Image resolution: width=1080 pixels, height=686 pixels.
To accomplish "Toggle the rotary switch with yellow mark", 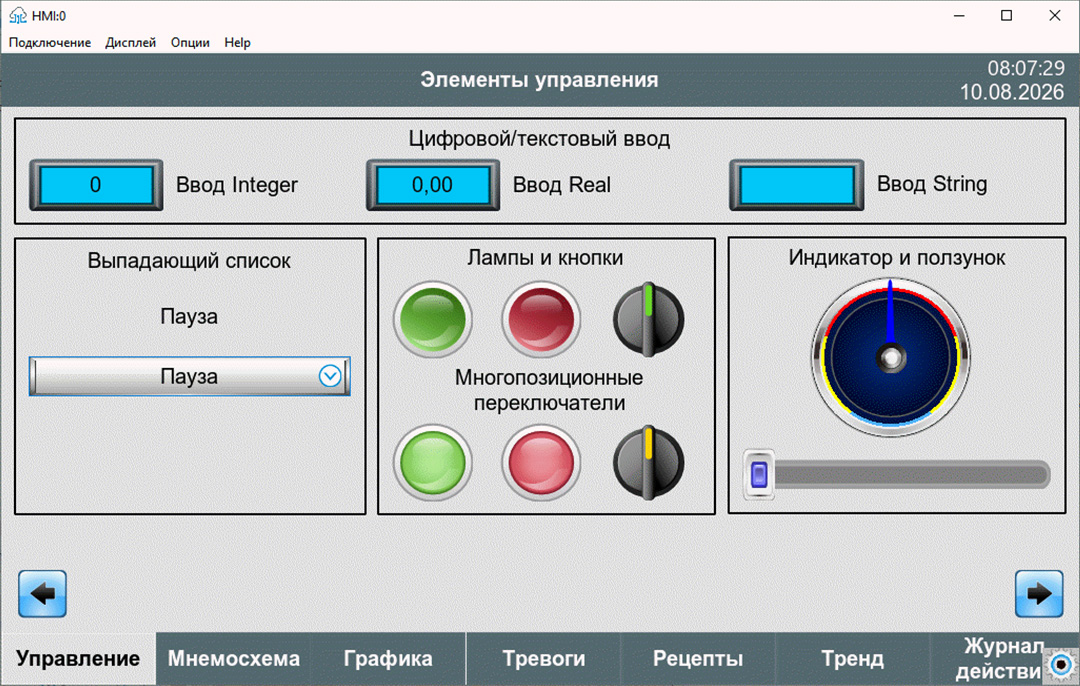I will pyautogui.click(x=648, y=462).
